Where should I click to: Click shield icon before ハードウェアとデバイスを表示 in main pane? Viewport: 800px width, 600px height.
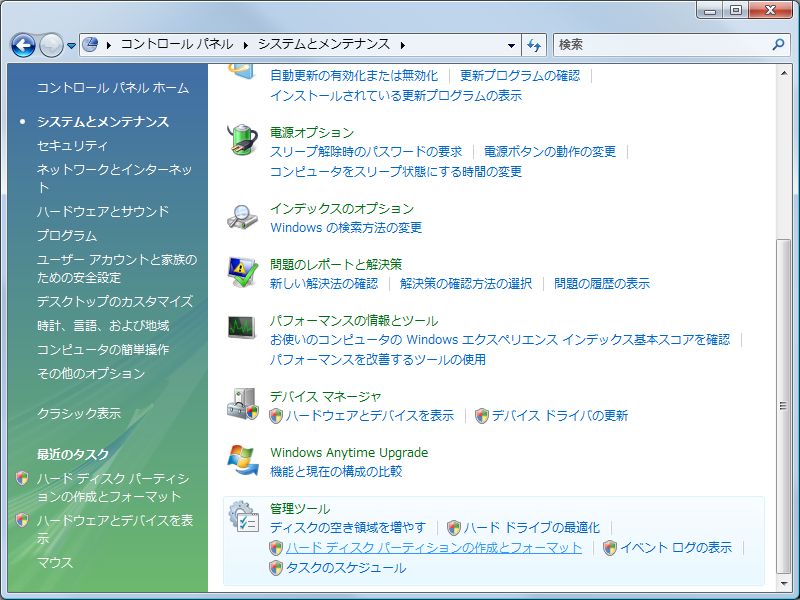pos(276,416)
